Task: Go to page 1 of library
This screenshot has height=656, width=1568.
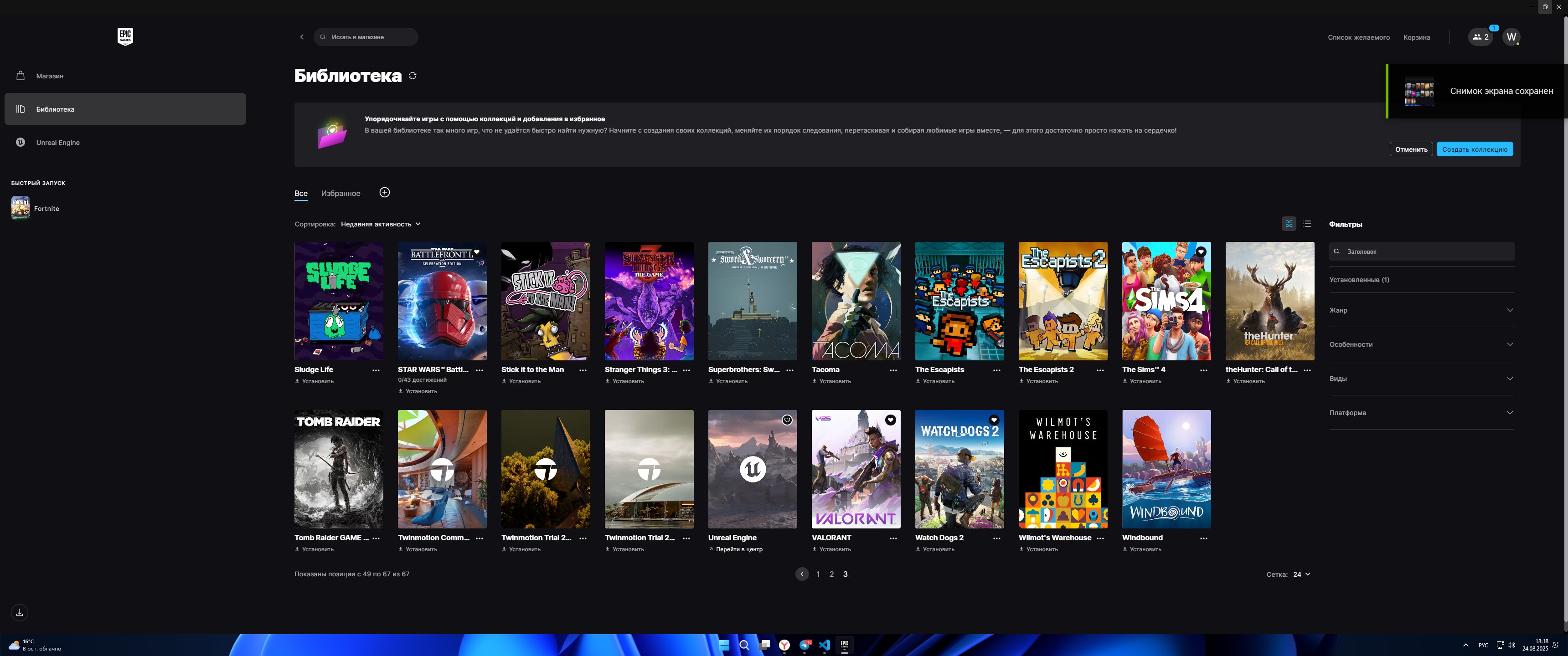Action: [818, 574]
